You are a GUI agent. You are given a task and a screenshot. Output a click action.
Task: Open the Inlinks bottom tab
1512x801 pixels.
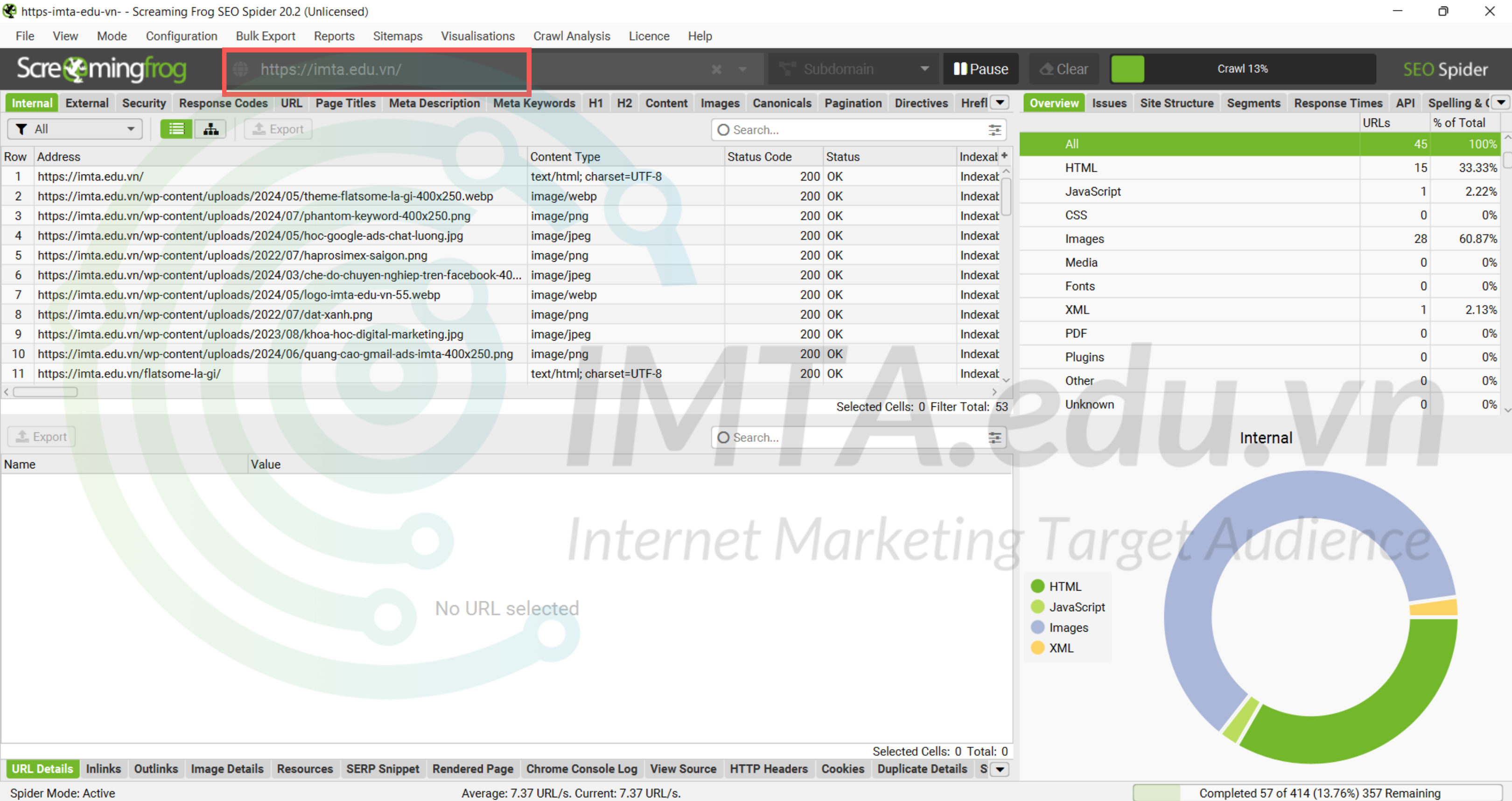(x=103, y=769)
